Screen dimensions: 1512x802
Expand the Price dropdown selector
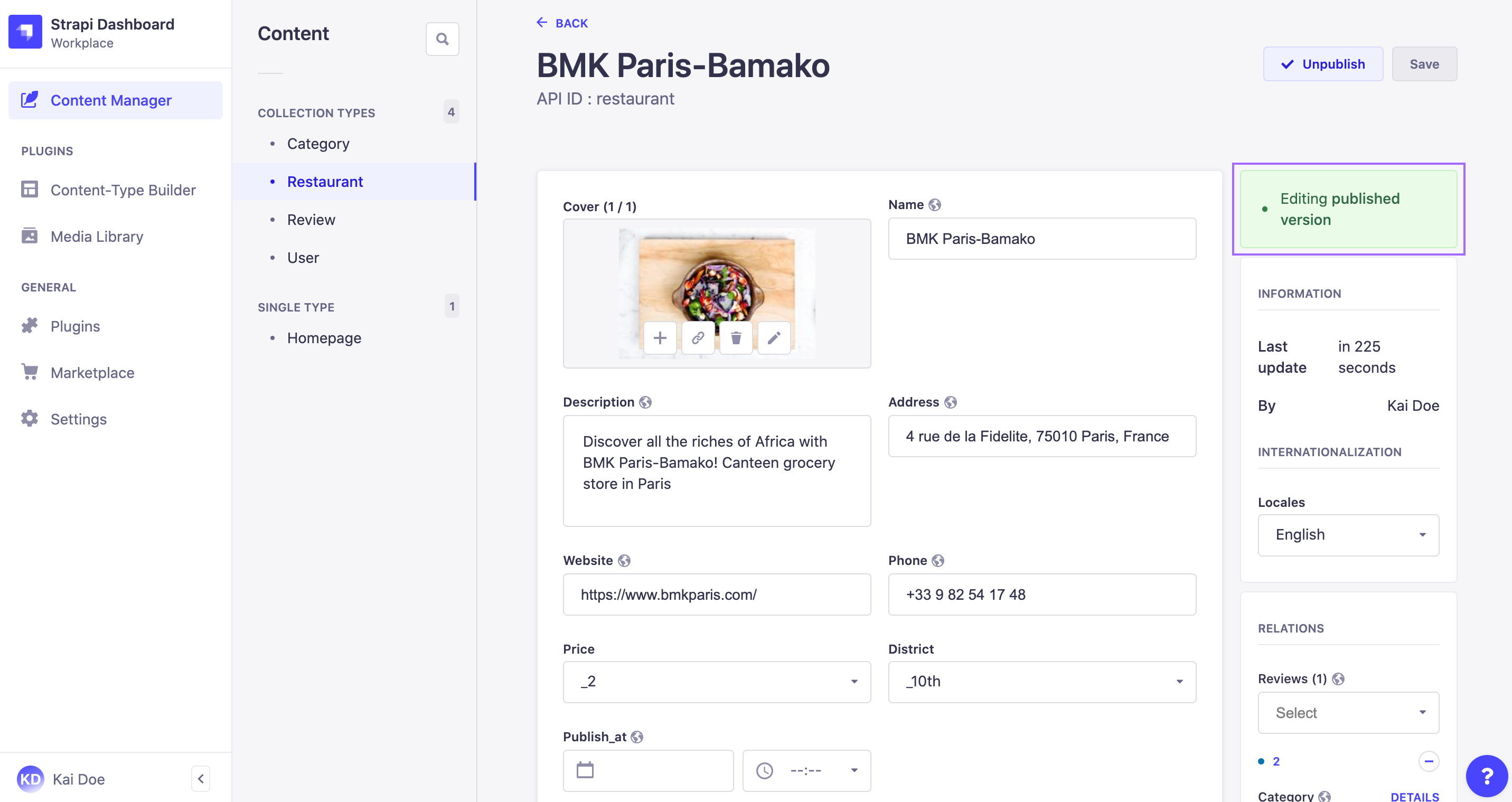click(x=714, y=681)
